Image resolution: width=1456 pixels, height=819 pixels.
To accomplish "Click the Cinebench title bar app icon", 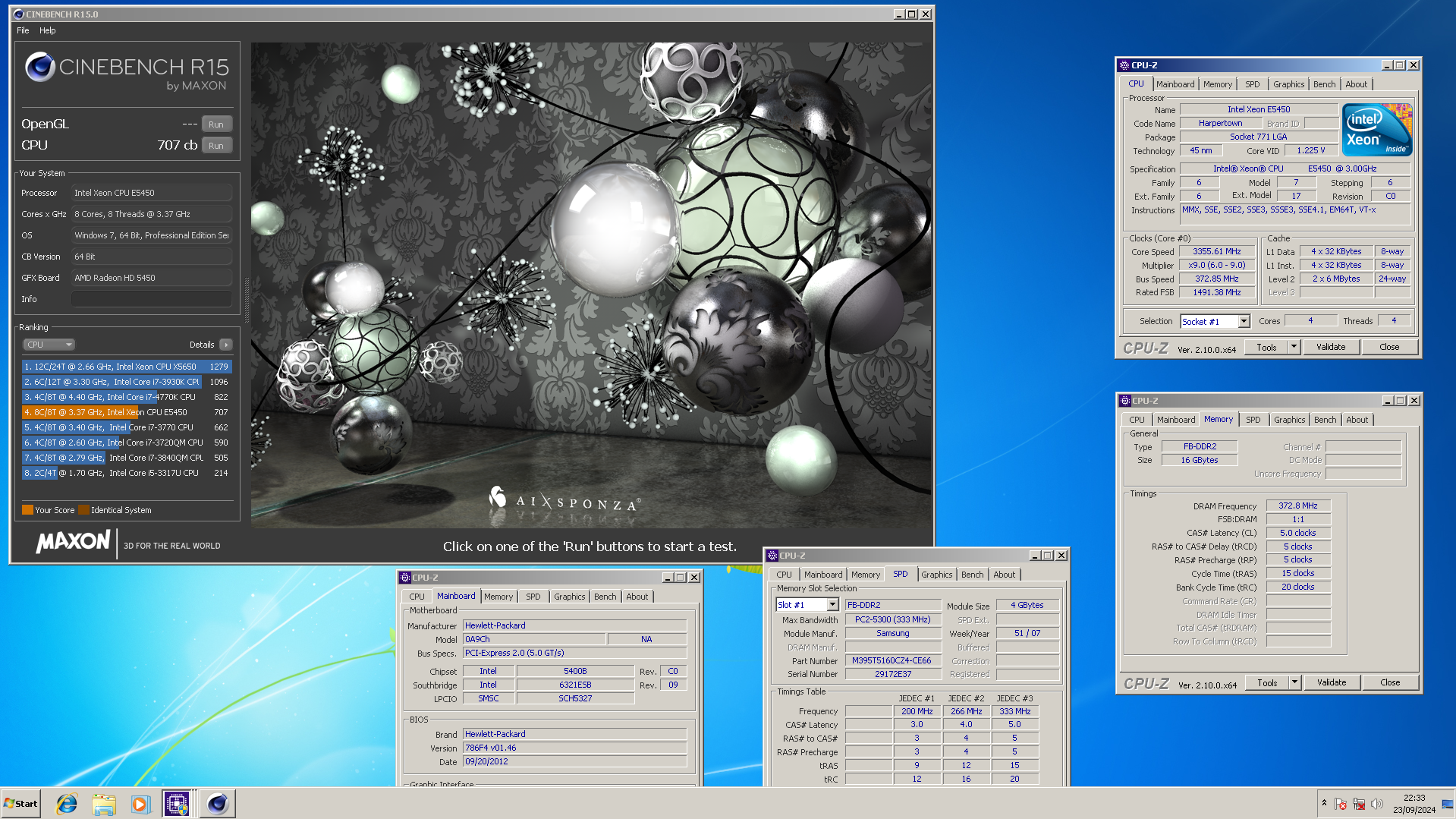I will (18, 14).
